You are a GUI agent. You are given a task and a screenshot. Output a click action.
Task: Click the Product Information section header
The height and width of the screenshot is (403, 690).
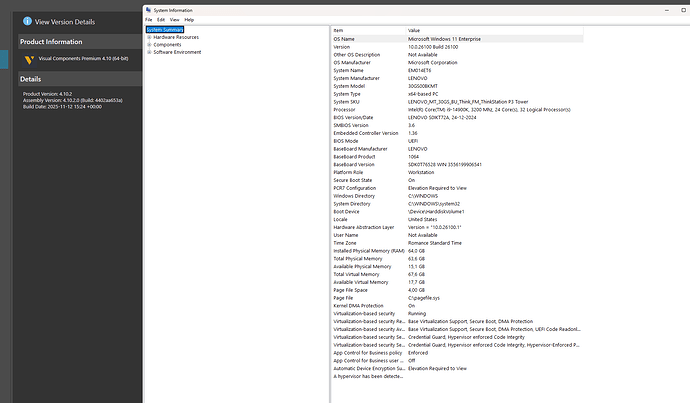coord(60,41)
